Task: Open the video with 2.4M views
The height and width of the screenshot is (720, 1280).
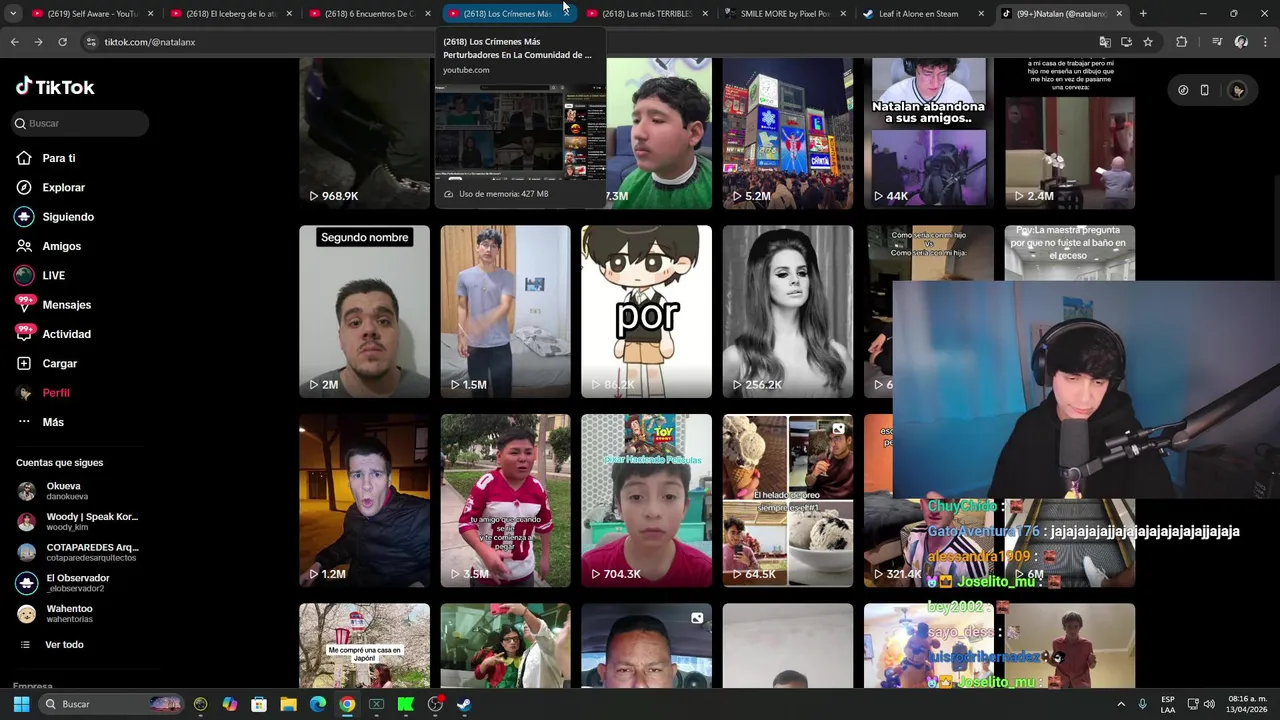Action: pos(1070,133)
